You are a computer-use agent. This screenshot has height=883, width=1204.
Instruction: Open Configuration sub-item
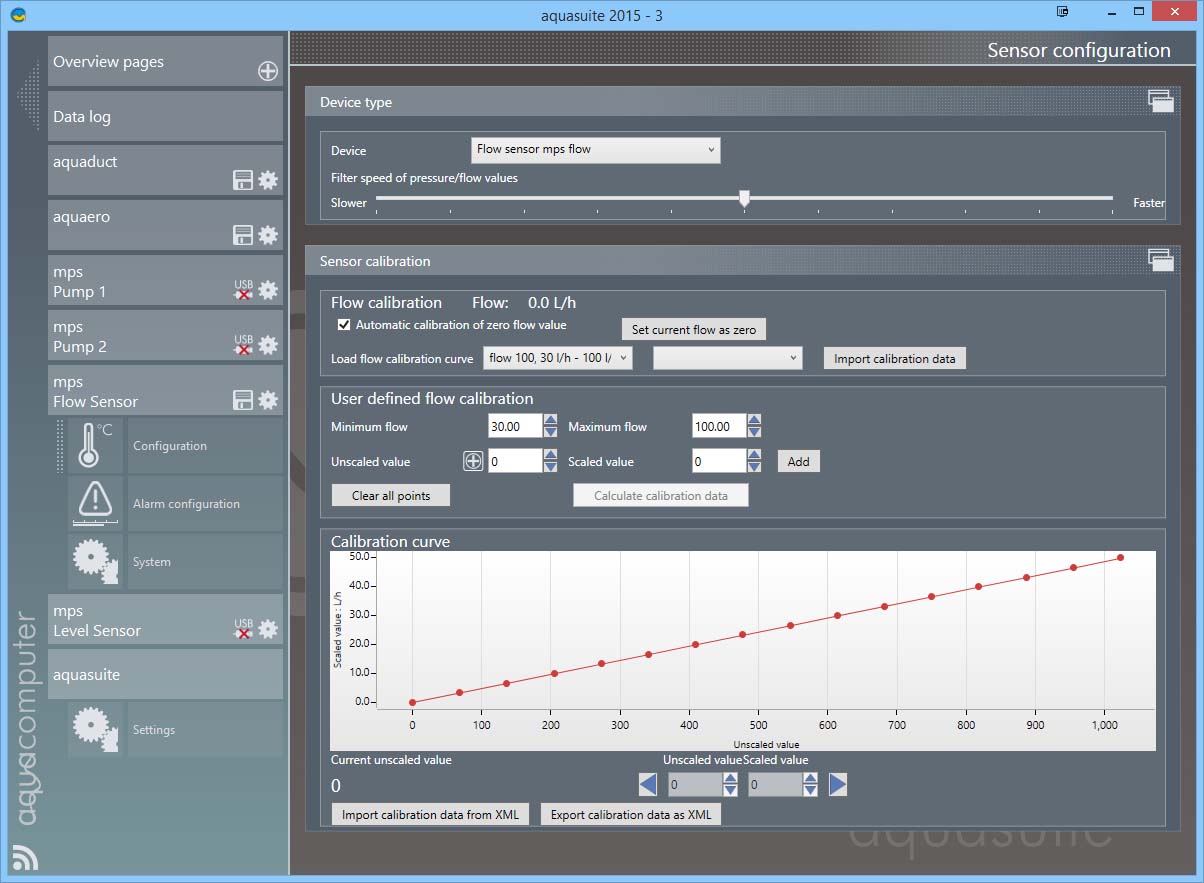tap(206, 446)
